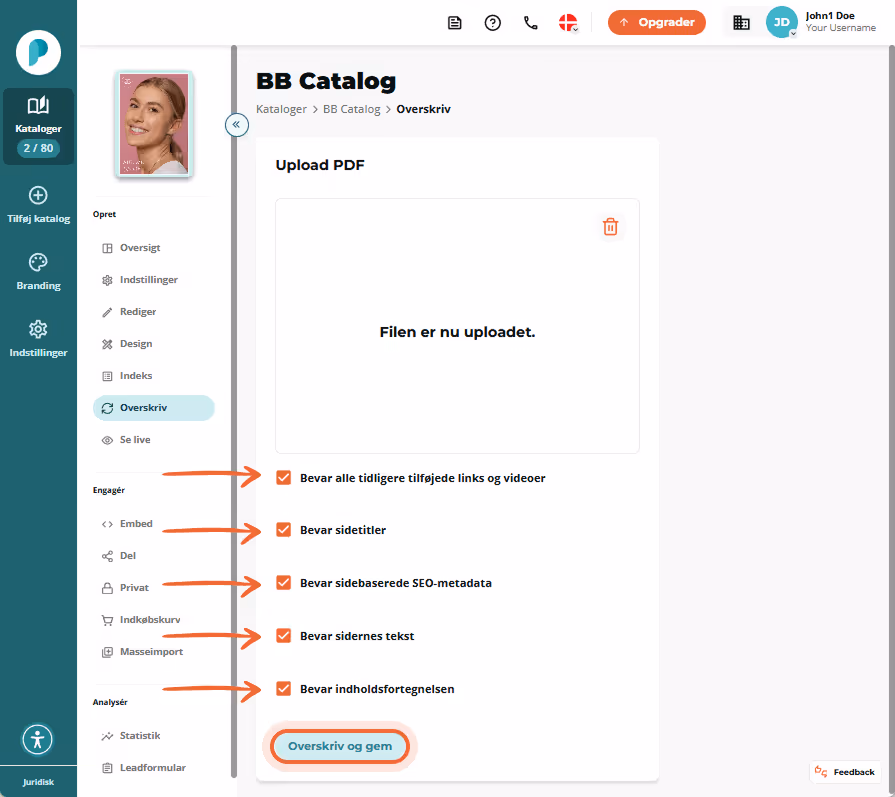
Task: Open the document notes icon in the top bar
Action: [454, 23]
